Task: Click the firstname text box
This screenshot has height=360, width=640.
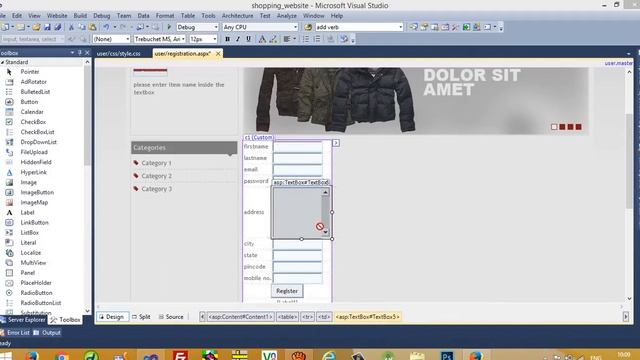Action: point(298,147)
